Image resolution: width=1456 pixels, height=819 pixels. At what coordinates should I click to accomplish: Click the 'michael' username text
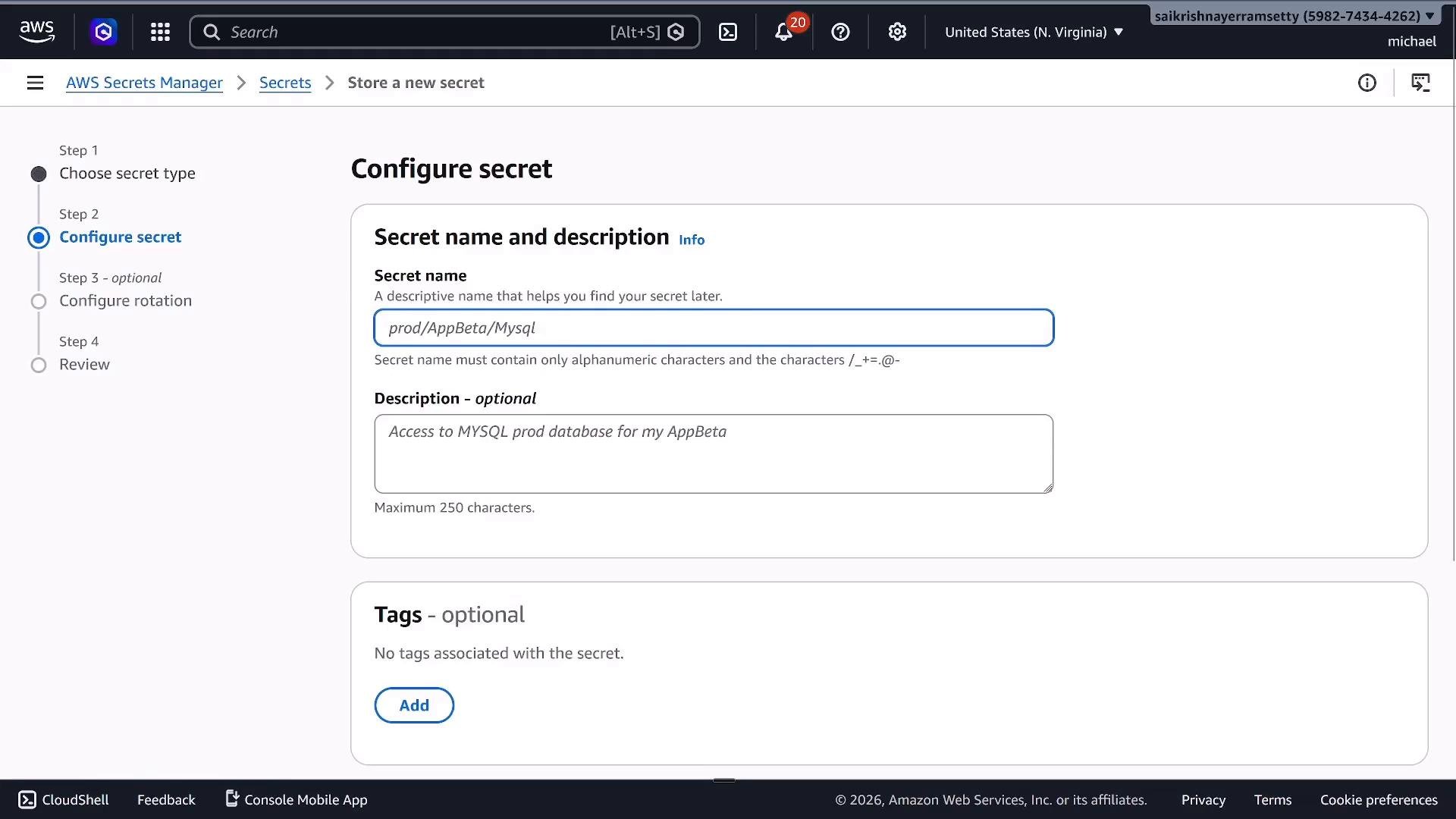coord(1411,42)
